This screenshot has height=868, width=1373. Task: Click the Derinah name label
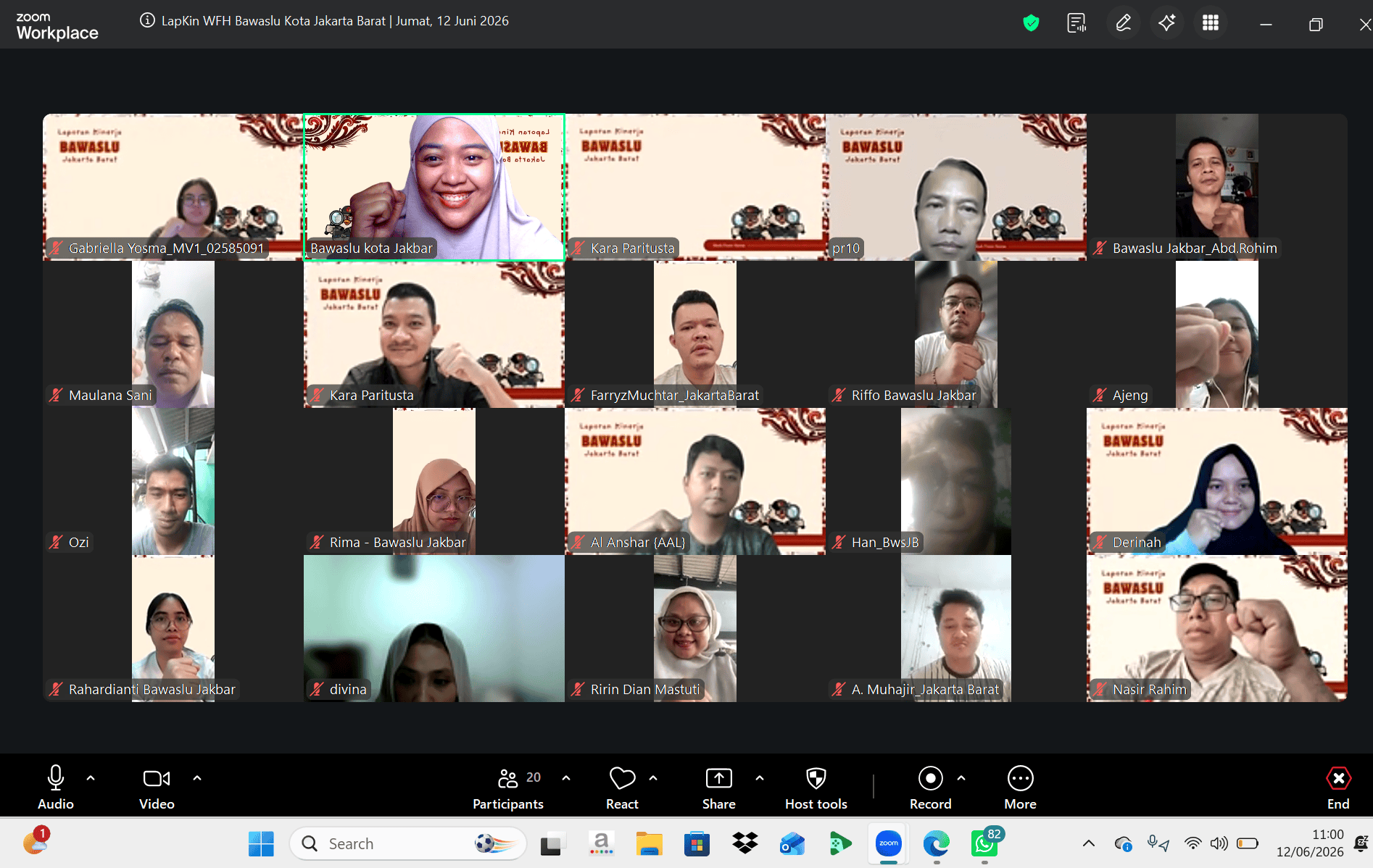(1137, 543)
